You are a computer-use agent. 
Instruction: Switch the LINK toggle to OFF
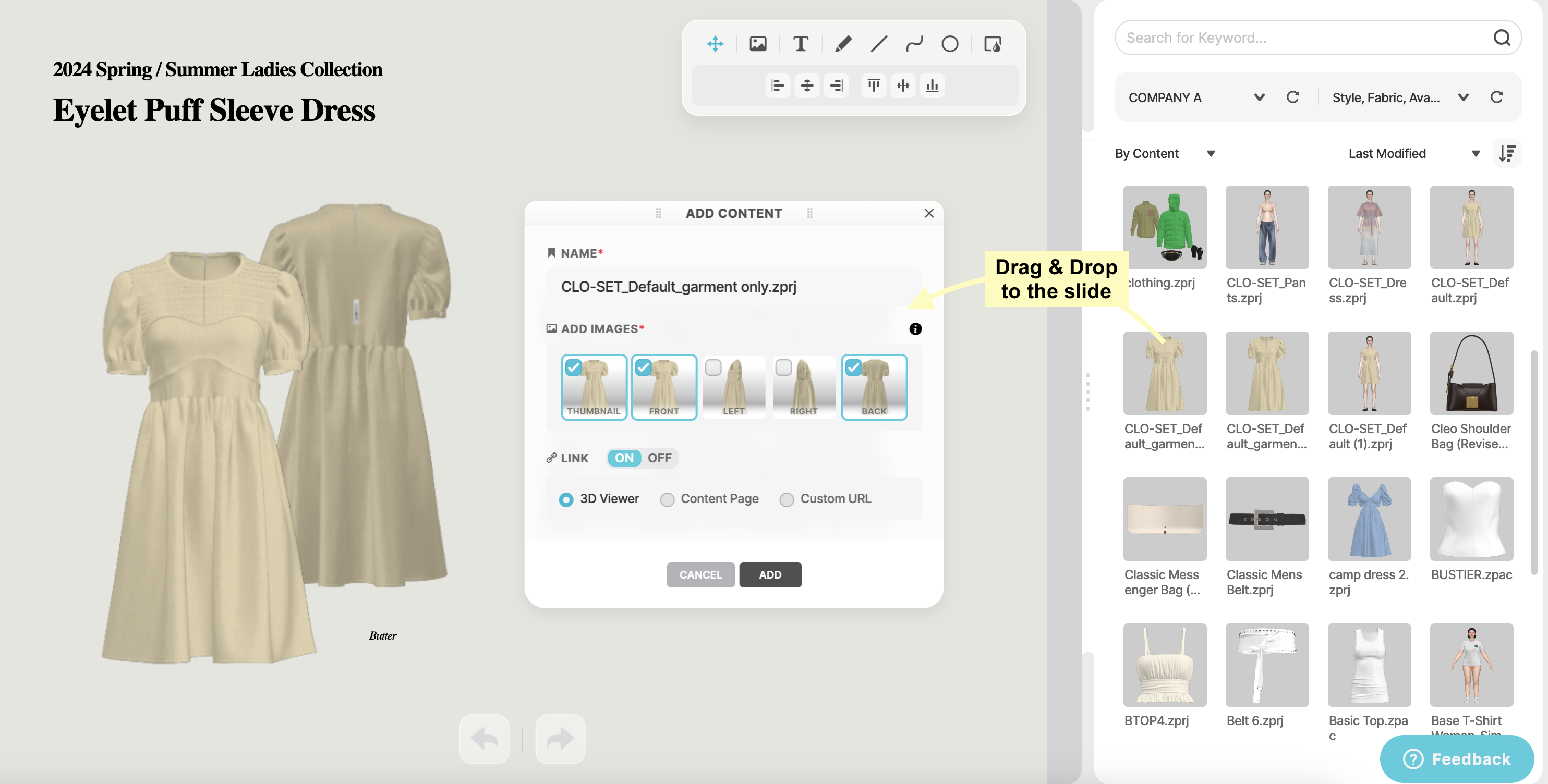[x=660, y=458]
